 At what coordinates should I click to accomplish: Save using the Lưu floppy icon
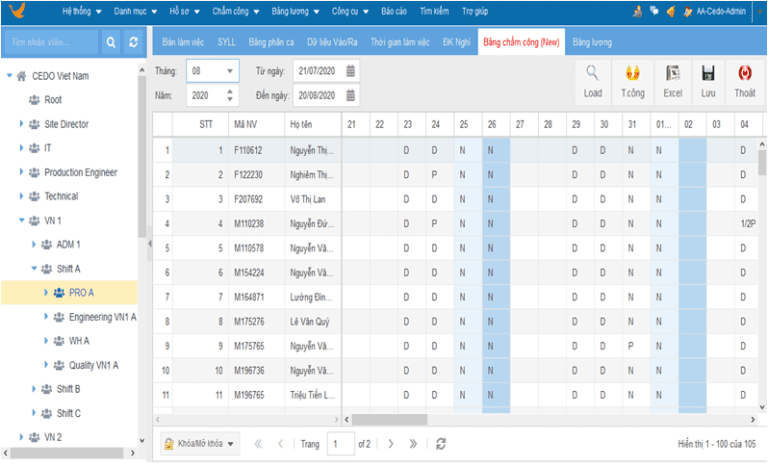coord(708,74)
